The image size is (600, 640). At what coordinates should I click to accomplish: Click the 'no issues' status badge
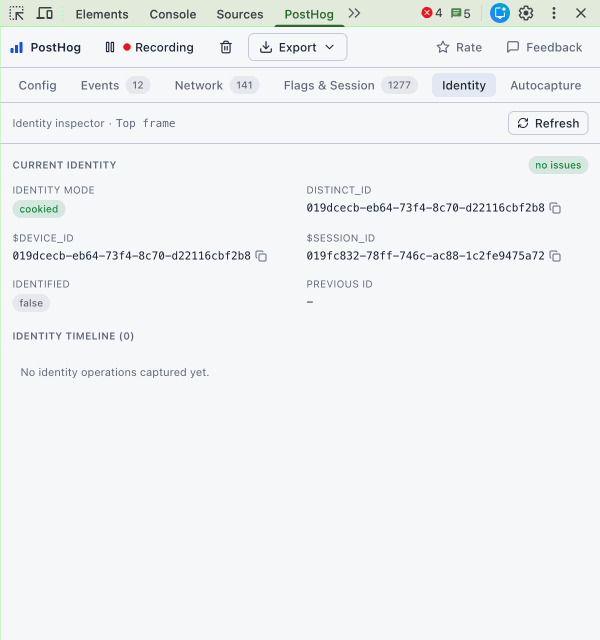click(x=558, y=165)
